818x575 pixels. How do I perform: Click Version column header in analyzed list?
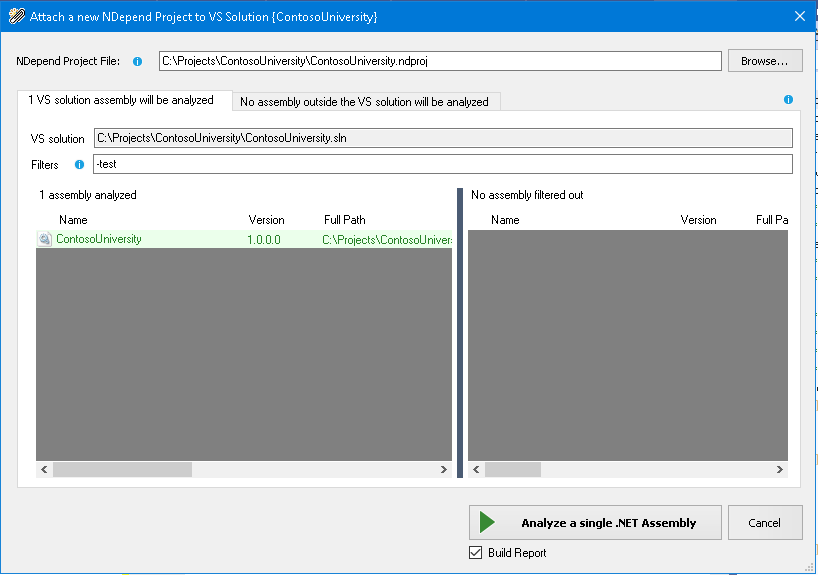tap(266, 220)
